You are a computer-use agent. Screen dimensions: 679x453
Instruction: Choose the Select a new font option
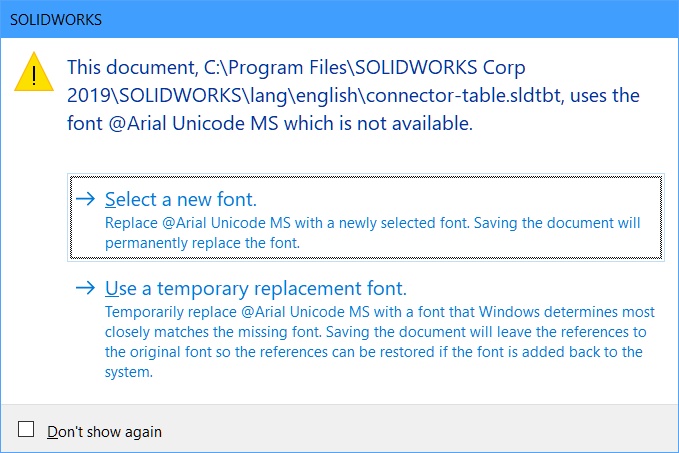181,199
